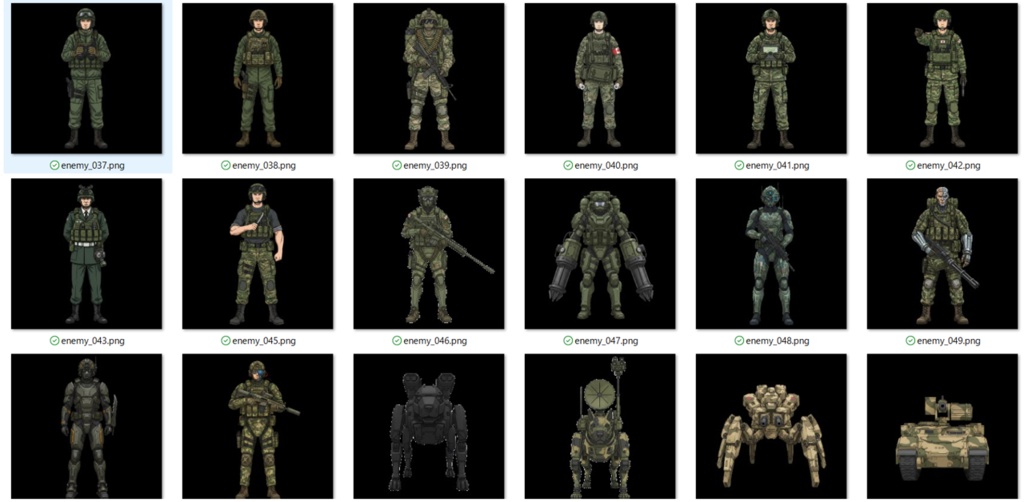This screenshot has height=502, width=1024.
Task: Click the enemy_037.png file name
Action: pyautogui.click(x=93, y=166)
